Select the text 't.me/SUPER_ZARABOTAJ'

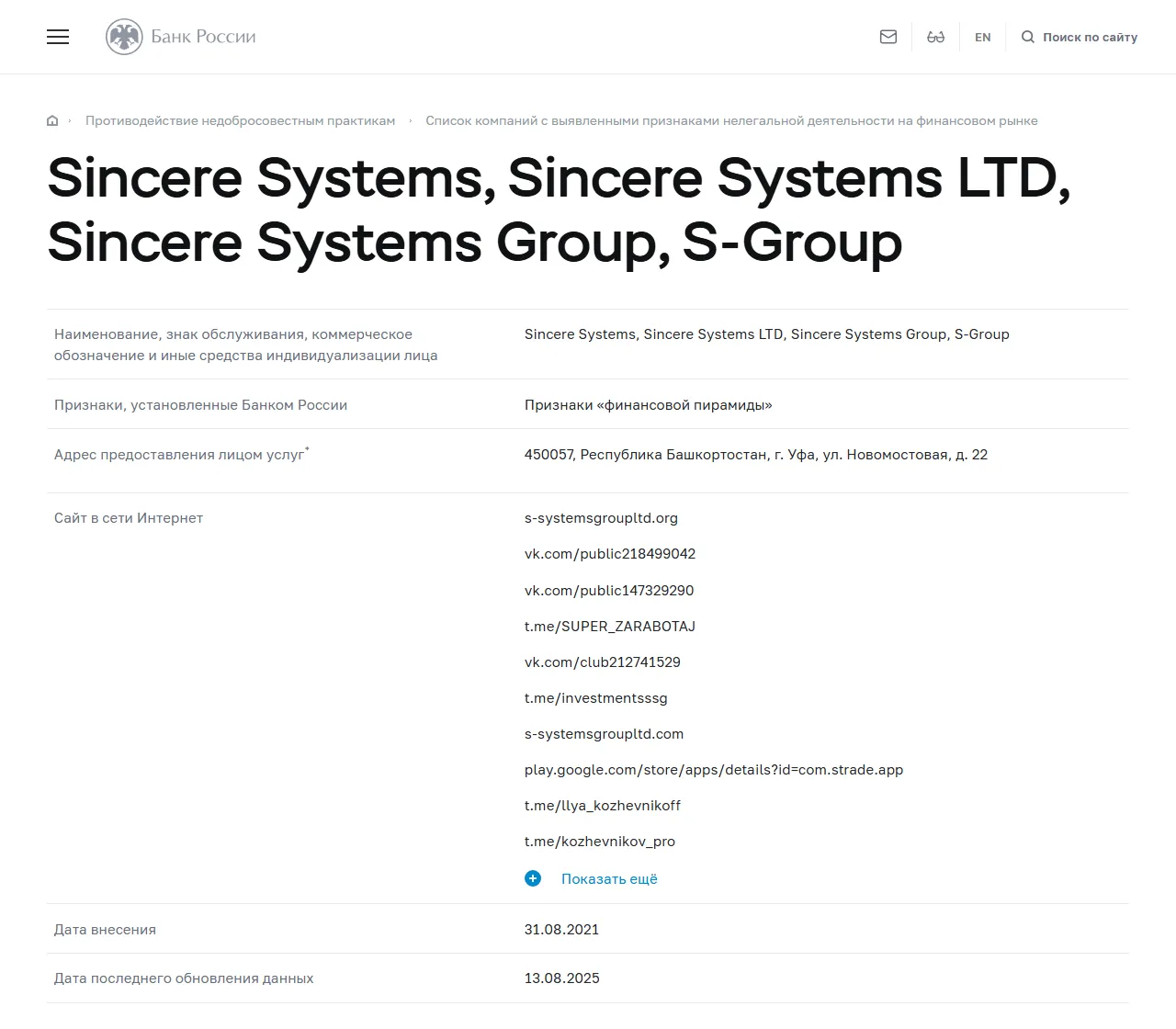(610, 626)
